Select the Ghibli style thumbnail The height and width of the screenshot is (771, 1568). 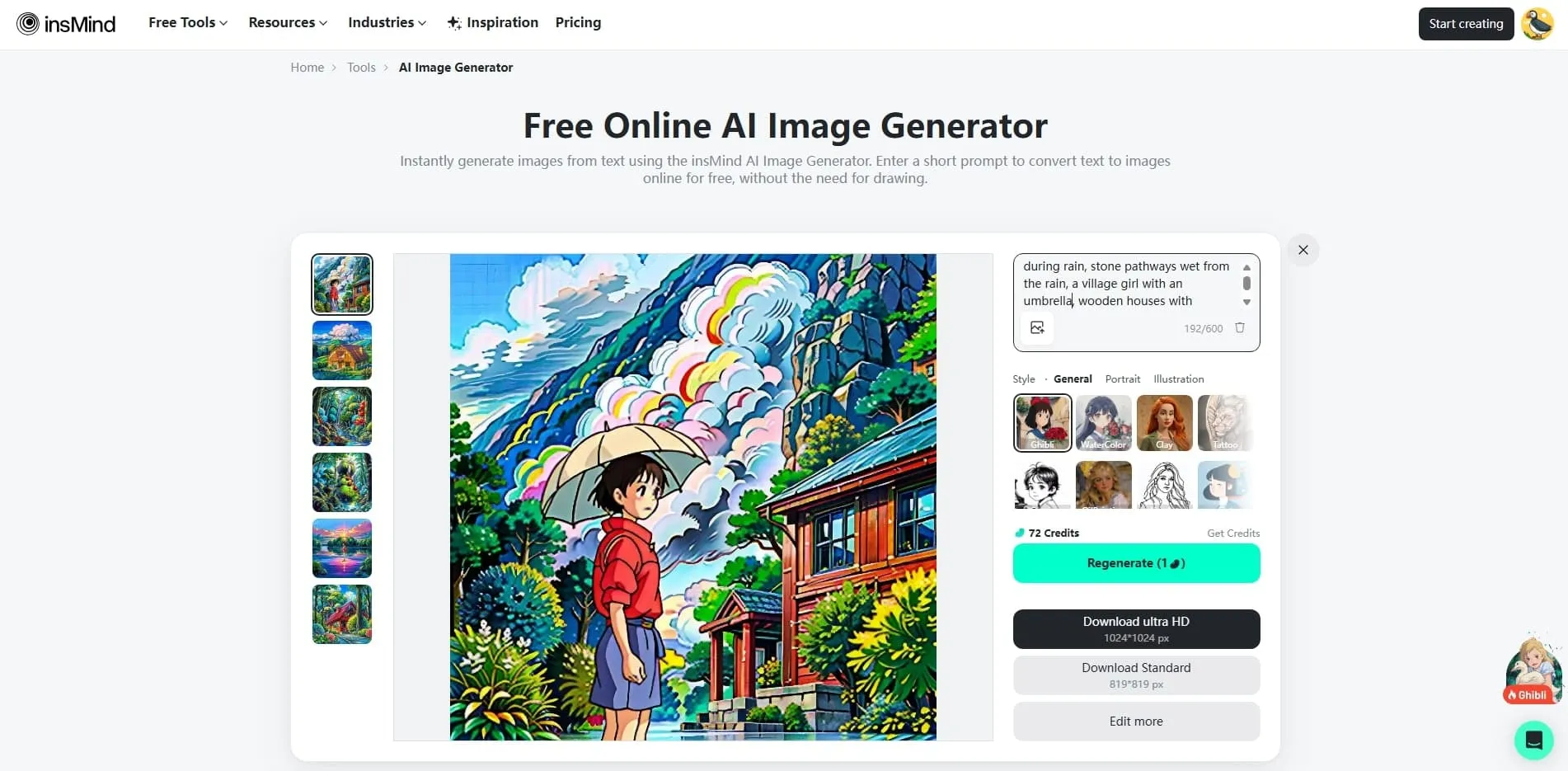(1042, 423)
